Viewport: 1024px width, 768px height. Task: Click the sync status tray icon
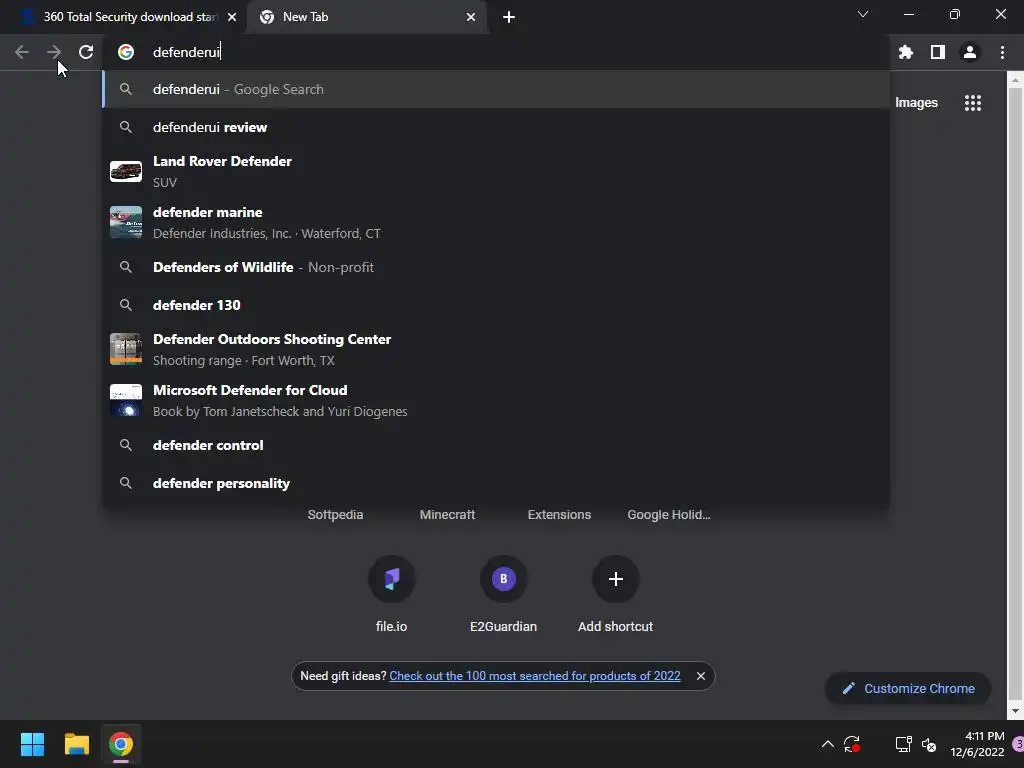click(x=852, y=744)
